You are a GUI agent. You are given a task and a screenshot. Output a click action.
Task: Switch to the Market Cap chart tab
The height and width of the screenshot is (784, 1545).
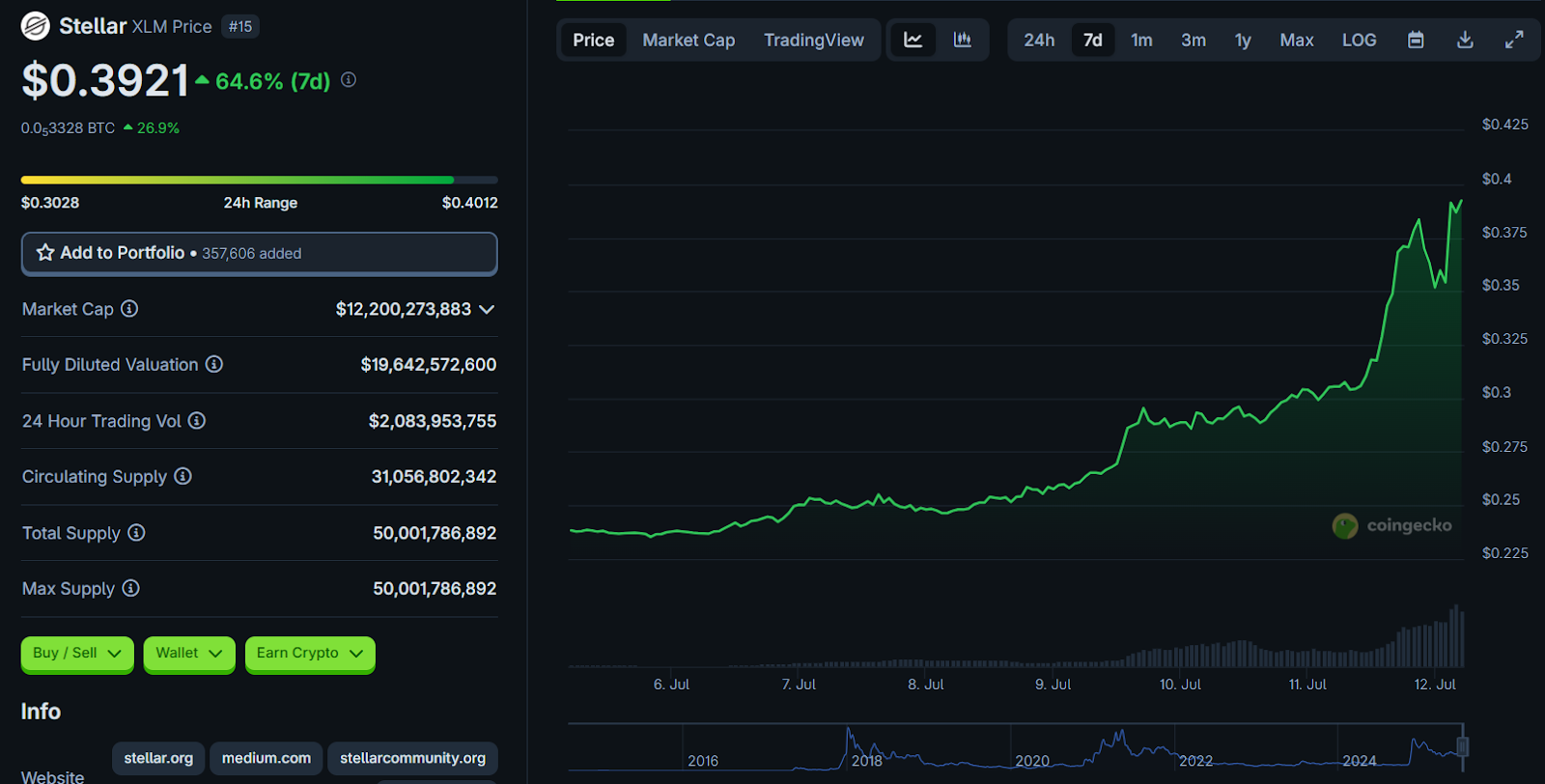(x=688, y=40)
